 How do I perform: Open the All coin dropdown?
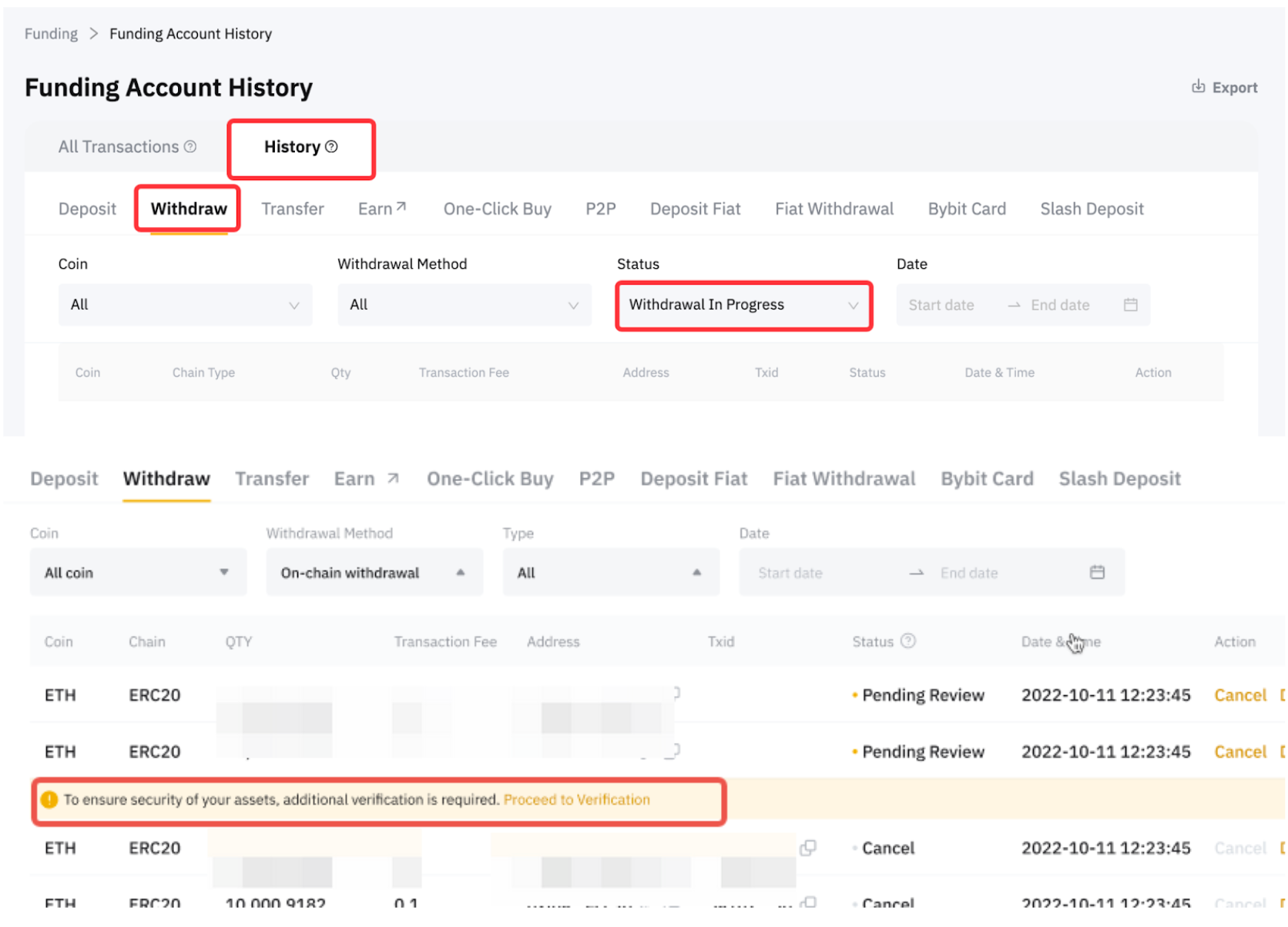click(x=138, y=572)
